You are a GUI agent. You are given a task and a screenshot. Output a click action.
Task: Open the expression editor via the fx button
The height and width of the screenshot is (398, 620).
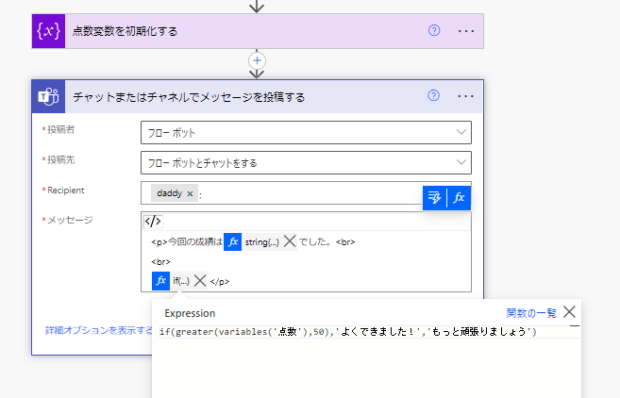[x=459, y=198]
